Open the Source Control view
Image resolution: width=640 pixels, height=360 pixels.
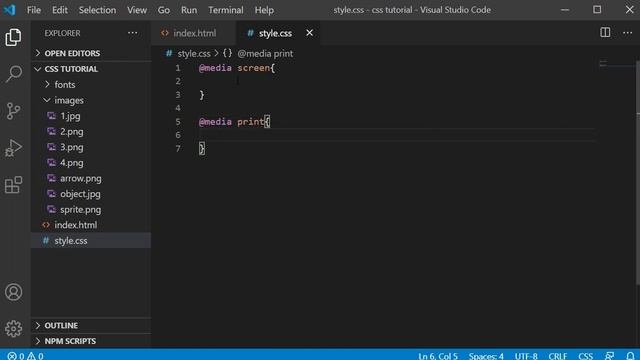click(13, 111)
